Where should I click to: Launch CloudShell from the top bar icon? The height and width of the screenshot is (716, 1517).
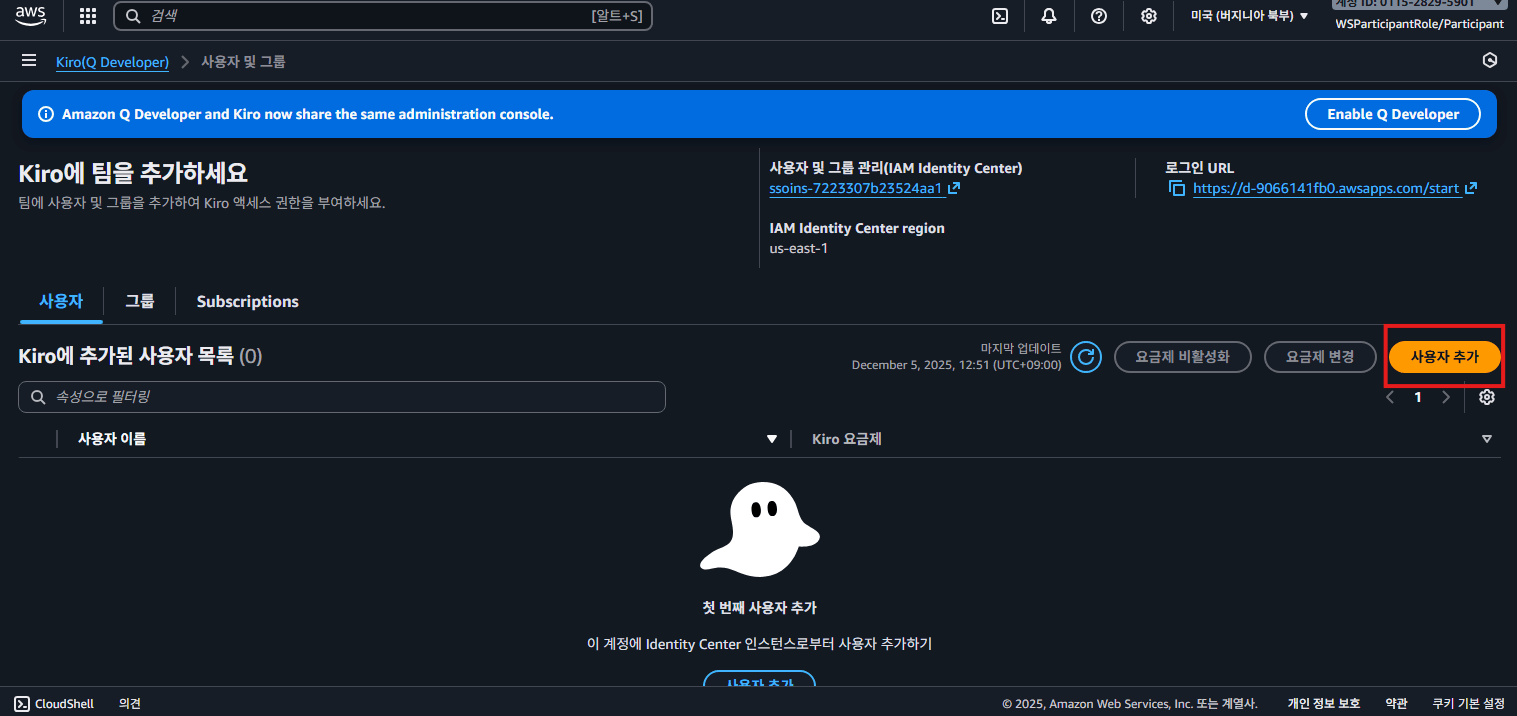999,16
